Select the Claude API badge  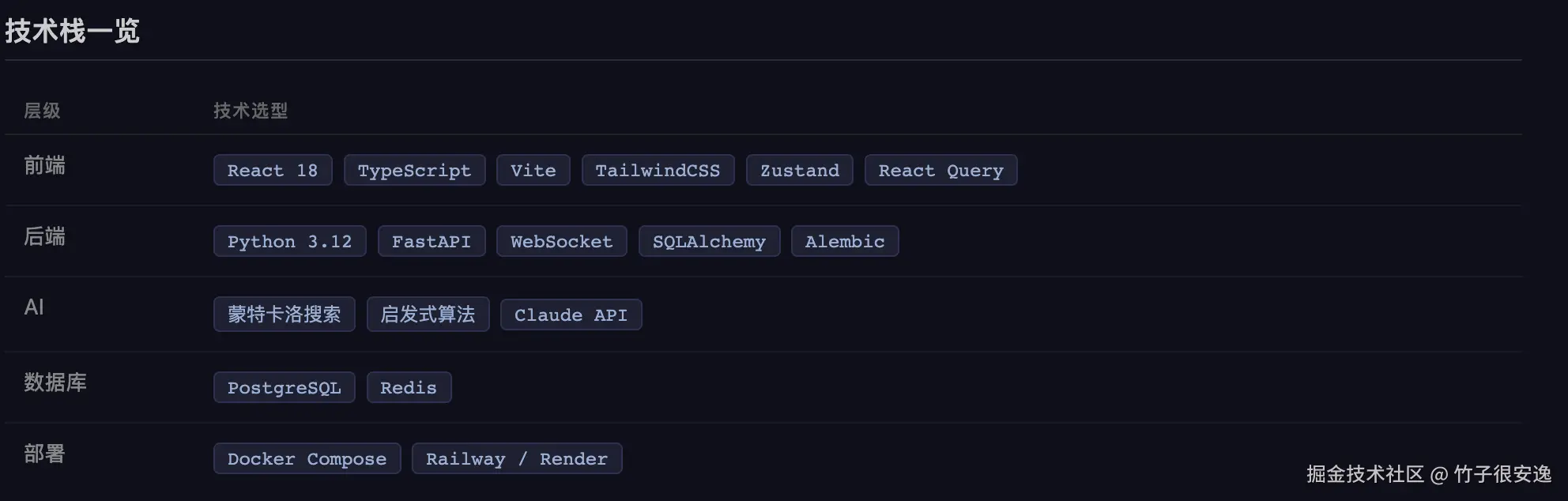(x=571, y=315)
